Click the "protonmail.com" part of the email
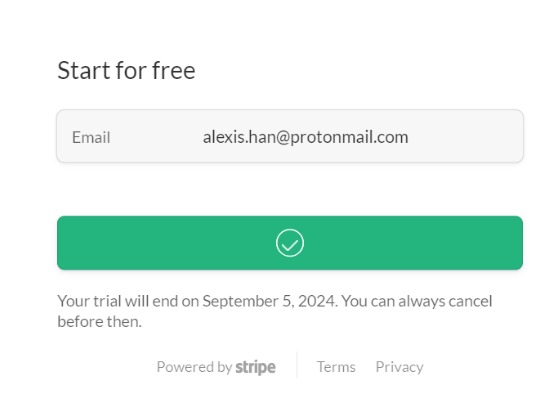The height and width of the screenshot is (405, 556). tap(349, 138)
